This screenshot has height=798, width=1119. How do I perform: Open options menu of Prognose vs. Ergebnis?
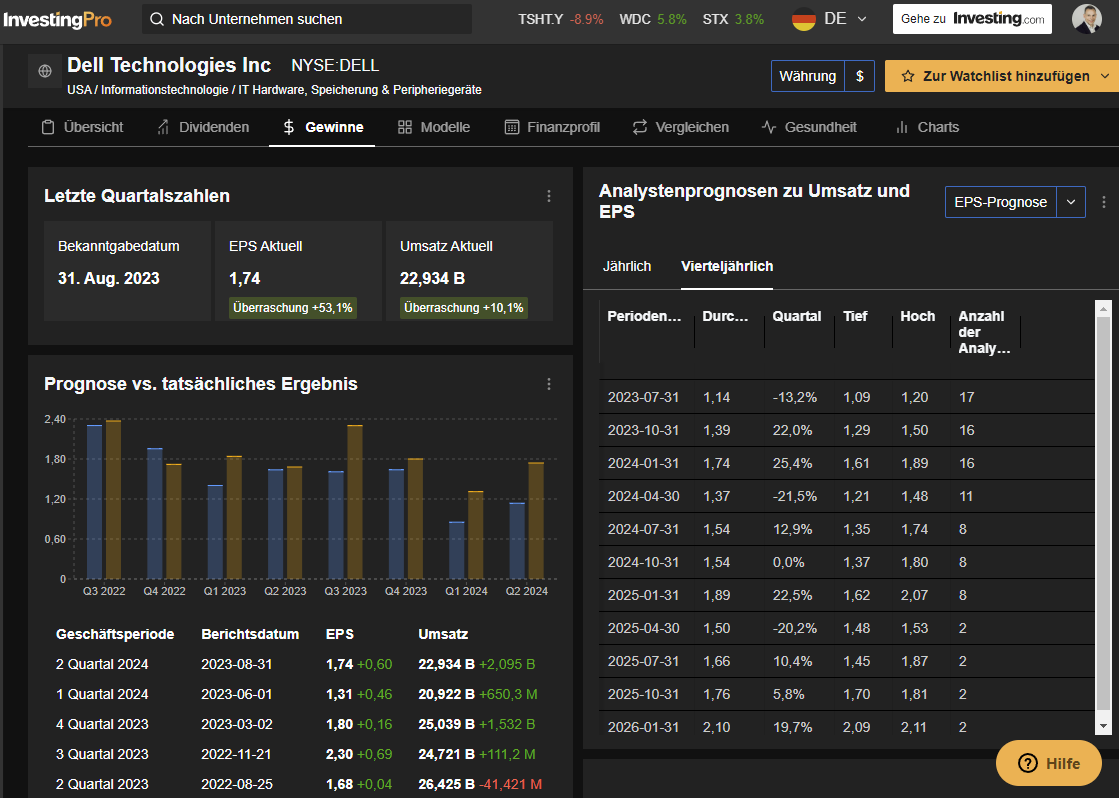[549, 384]
